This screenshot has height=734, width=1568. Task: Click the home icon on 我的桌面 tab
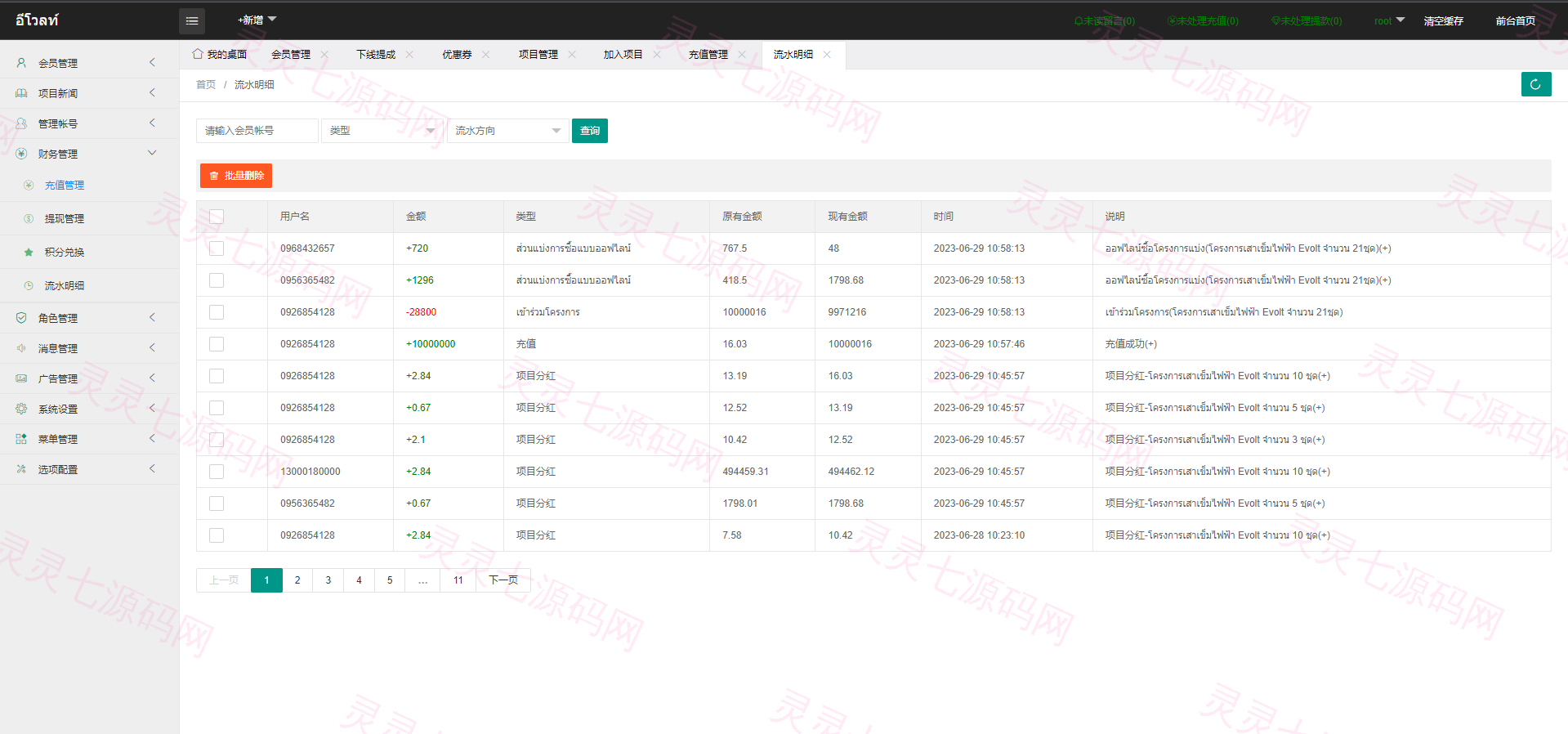tap(198, 54)
